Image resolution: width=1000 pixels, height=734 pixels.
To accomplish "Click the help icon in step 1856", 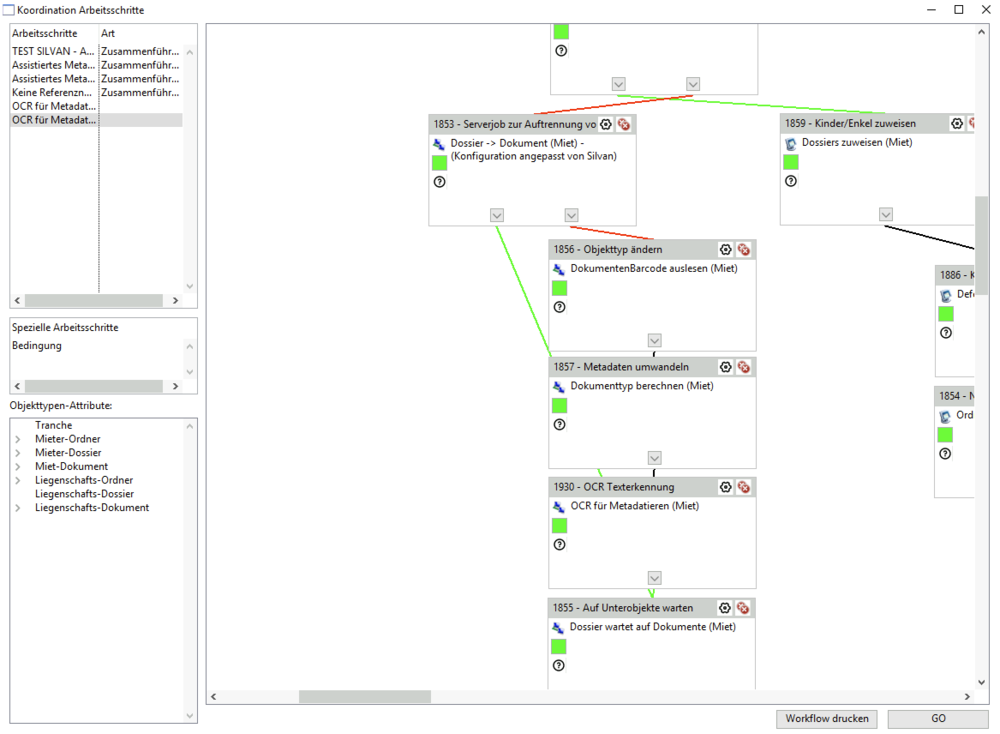I will [x=559, y=307].
